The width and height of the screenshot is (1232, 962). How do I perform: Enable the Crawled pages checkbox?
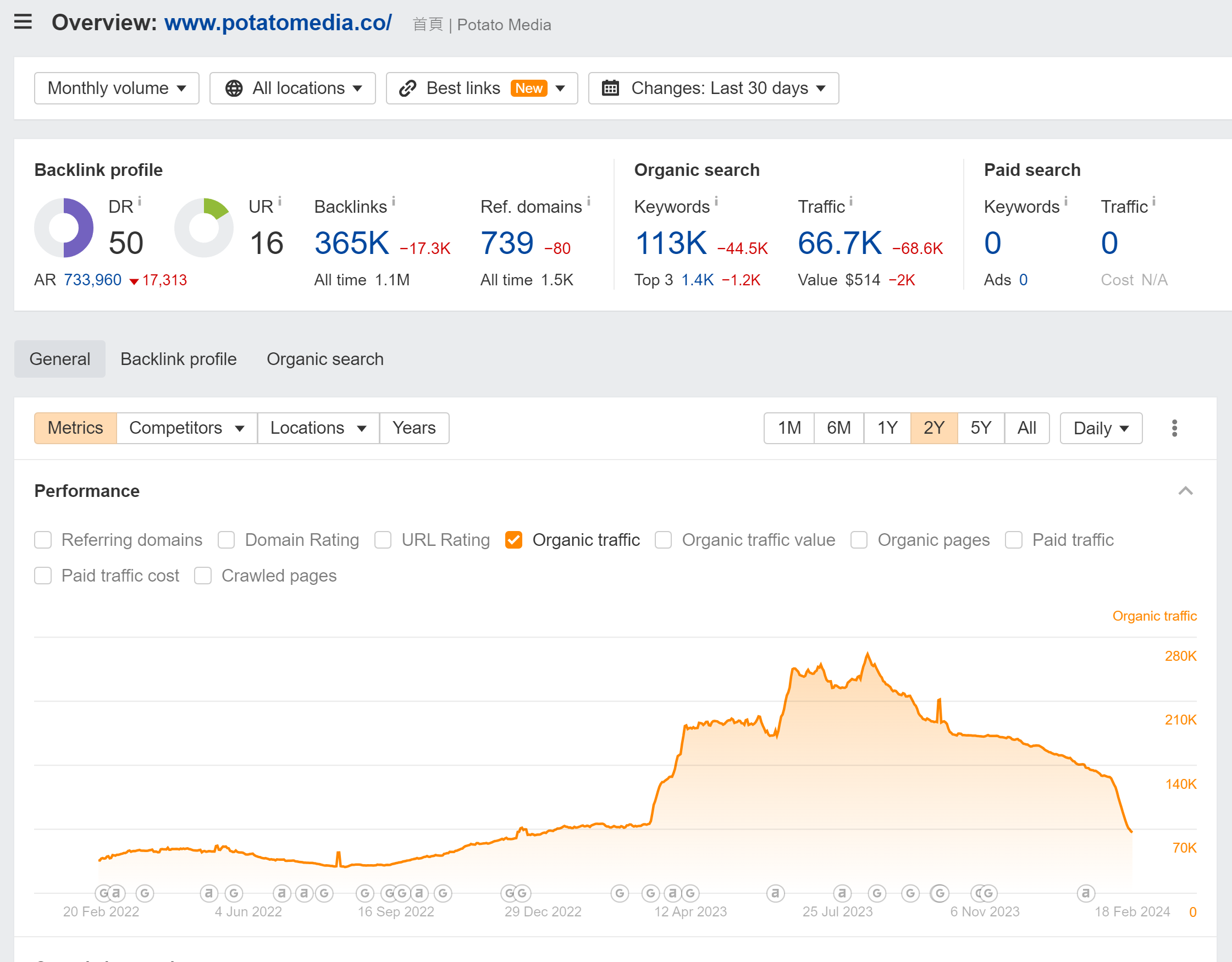(x=202, y=576)
